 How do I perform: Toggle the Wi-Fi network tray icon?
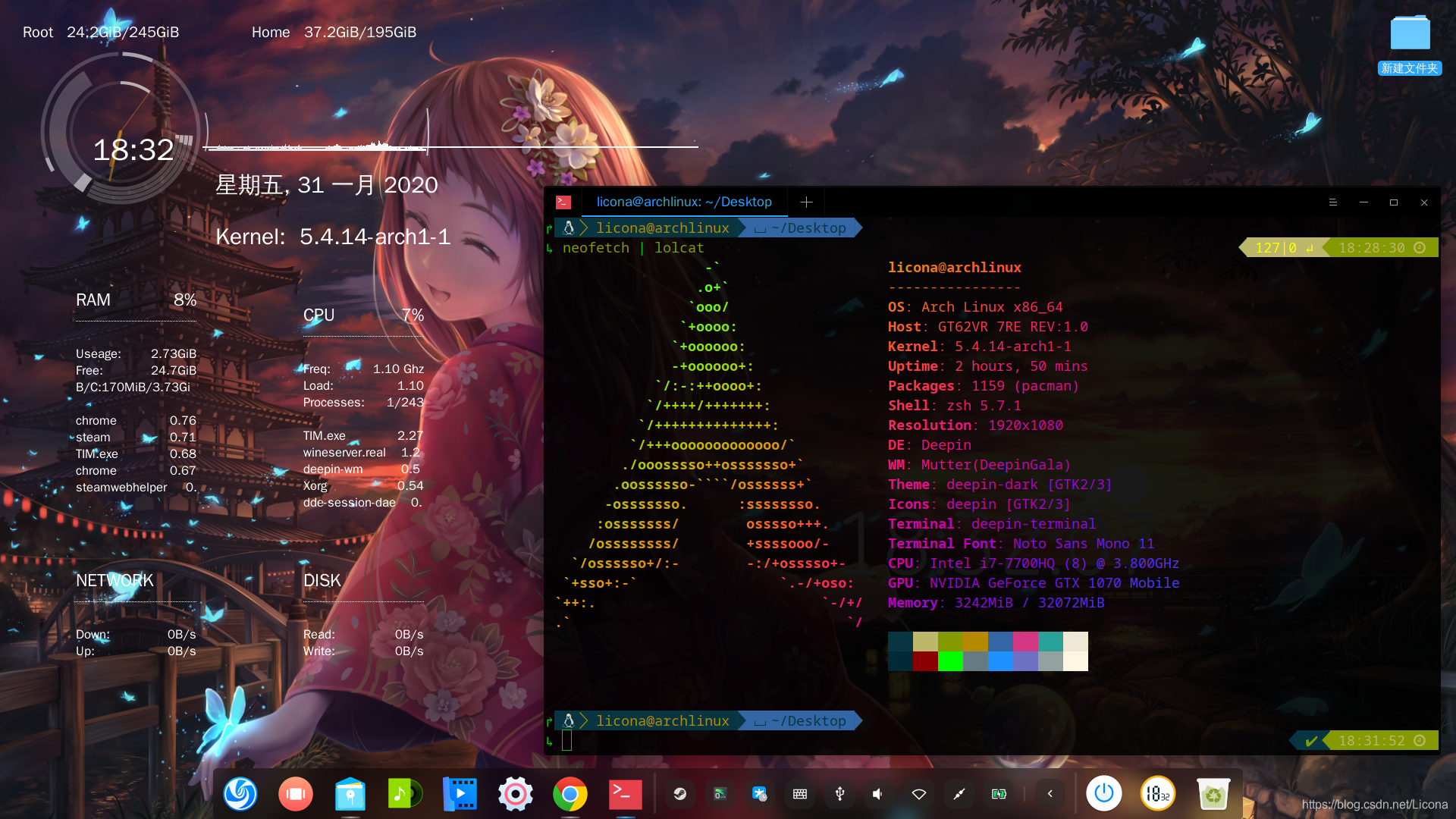[918, 794]
